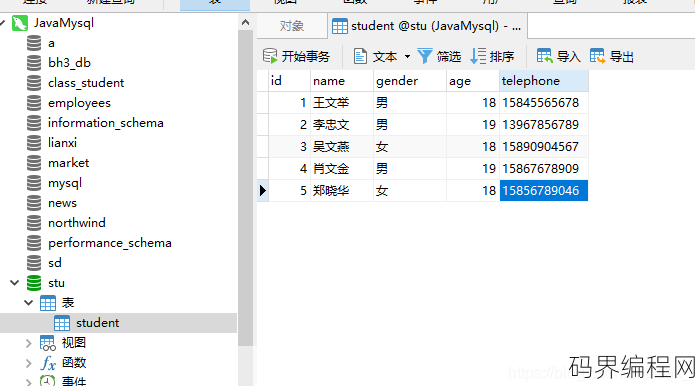Image resolution: width=695 pixels, height=386 pixels.
Task: Click telephone cell 13967856789
Action: (544, 125)
